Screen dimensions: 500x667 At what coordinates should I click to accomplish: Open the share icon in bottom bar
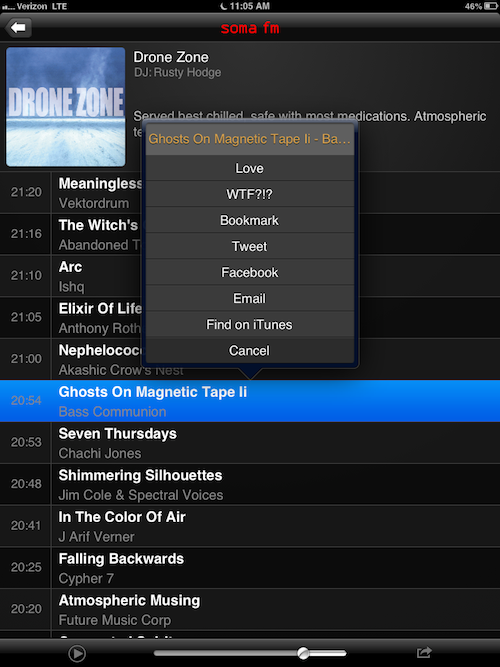424,652
